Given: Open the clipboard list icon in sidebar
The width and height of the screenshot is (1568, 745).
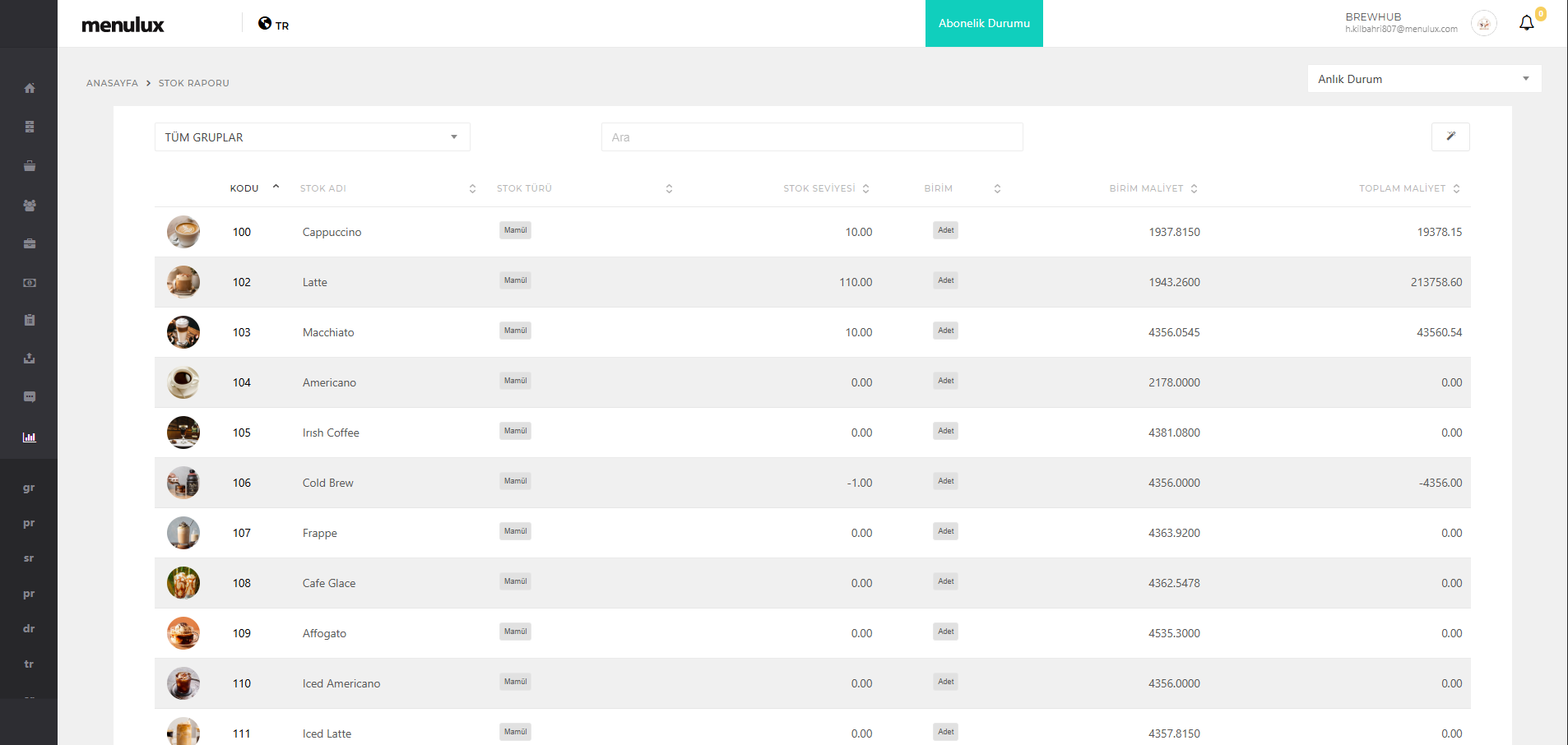Looking at the screenshot, I should coord(30,320).
